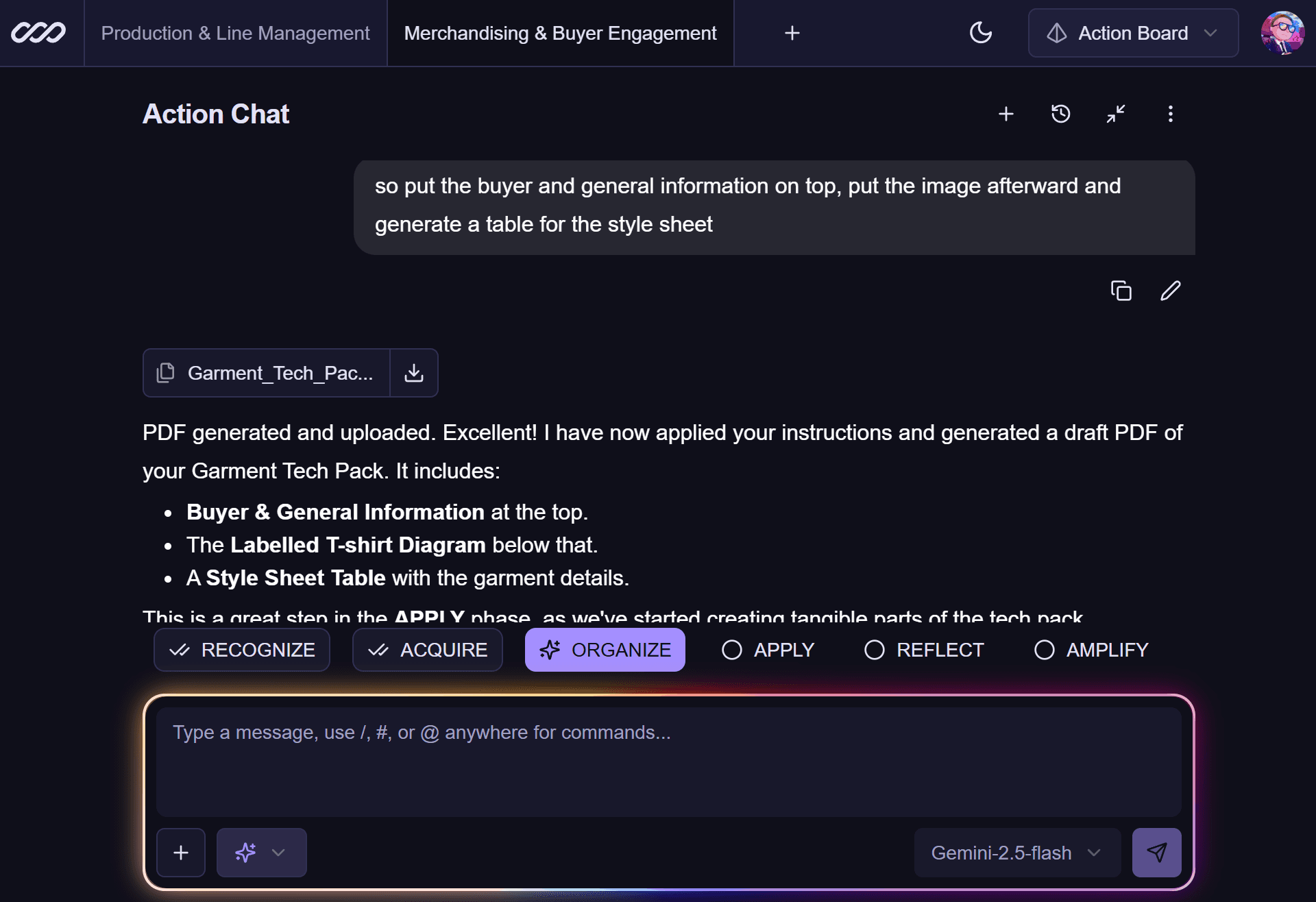The width and height of the screenshot is (1316, 902).
Task: Click the RECOGNIZE phase button
Action: (x=242, y=650)
